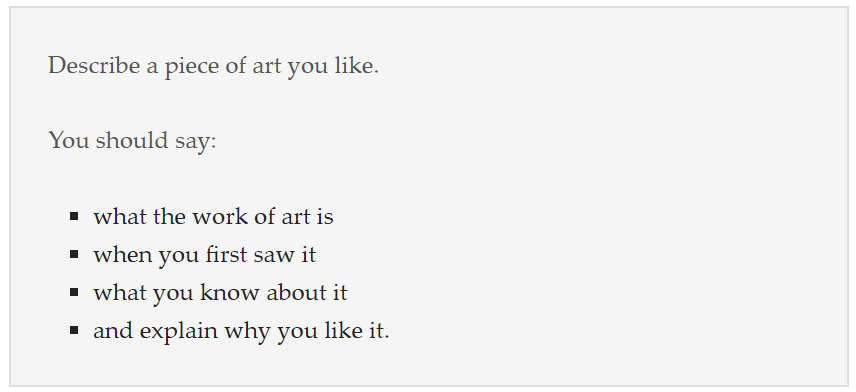Click the word "explain" in the last bullet
Image resolution: width=856 pixels, height=392 pixels.
pos(179,331)
